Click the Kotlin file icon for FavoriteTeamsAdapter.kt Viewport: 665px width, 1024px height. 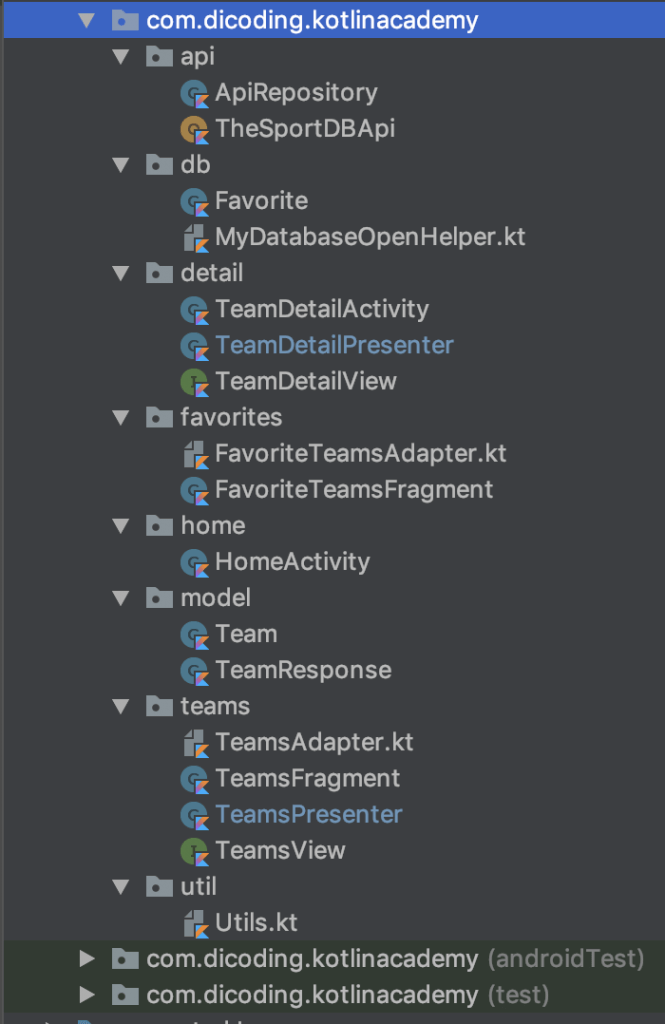[194, 453]
